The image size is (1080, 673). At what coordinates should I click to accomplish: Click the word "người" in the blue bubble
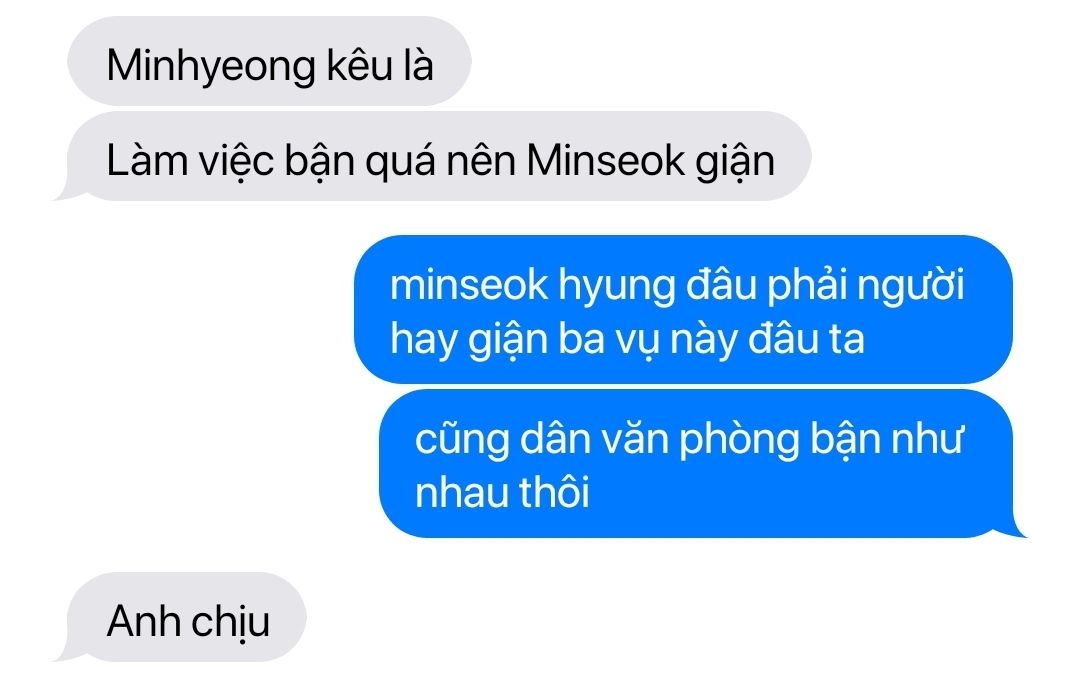(x=911, y=287)
